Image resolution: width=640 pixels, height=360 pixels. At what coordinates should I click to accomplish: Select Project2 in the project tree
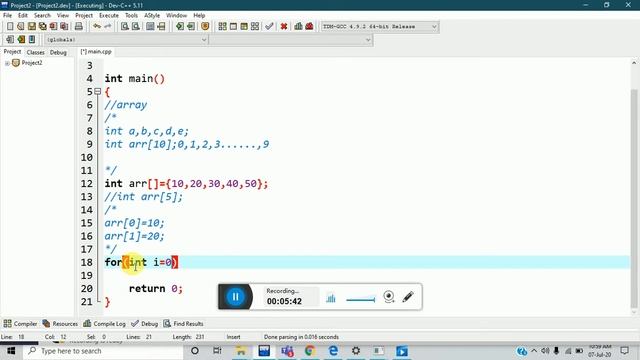click(x=32, y=63)
